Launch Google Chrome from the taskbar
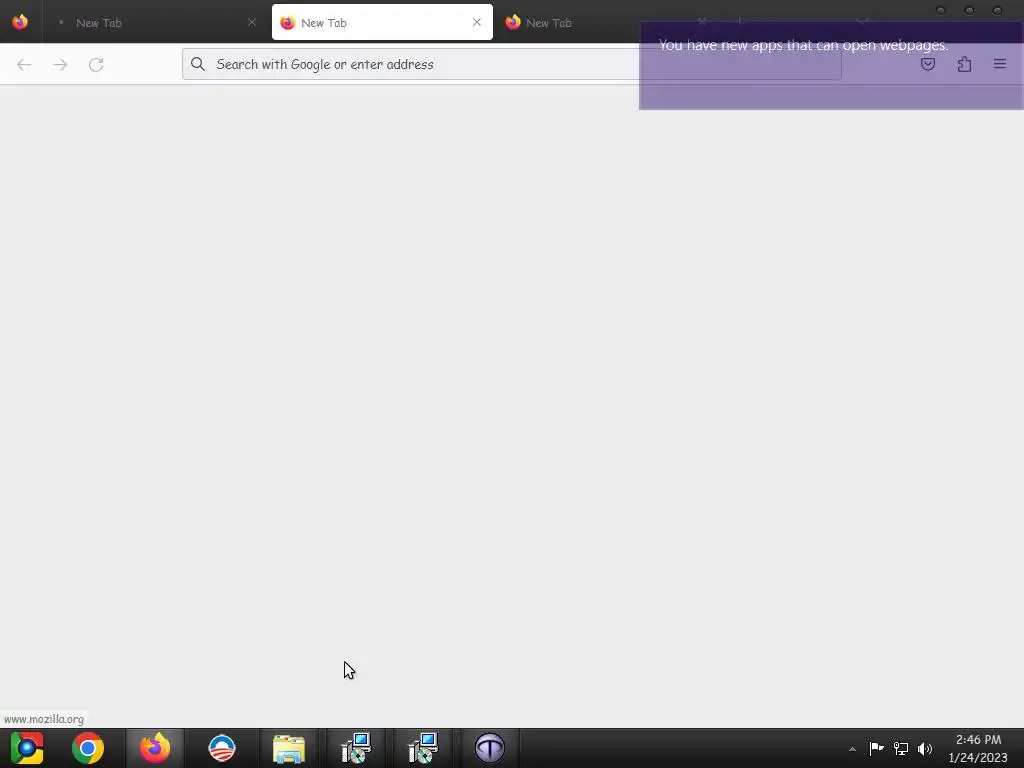 tap(88, 748)
